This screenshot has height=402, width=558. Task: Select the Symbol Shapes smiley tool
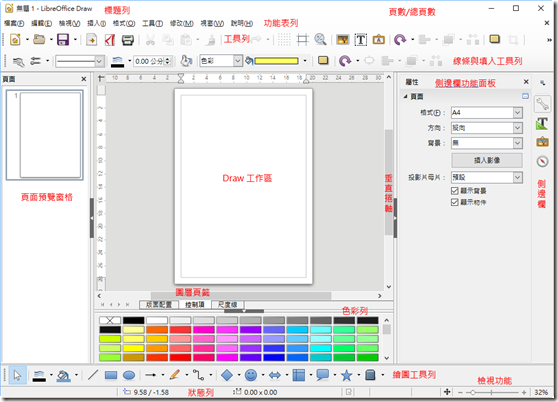tap(251, 375)
